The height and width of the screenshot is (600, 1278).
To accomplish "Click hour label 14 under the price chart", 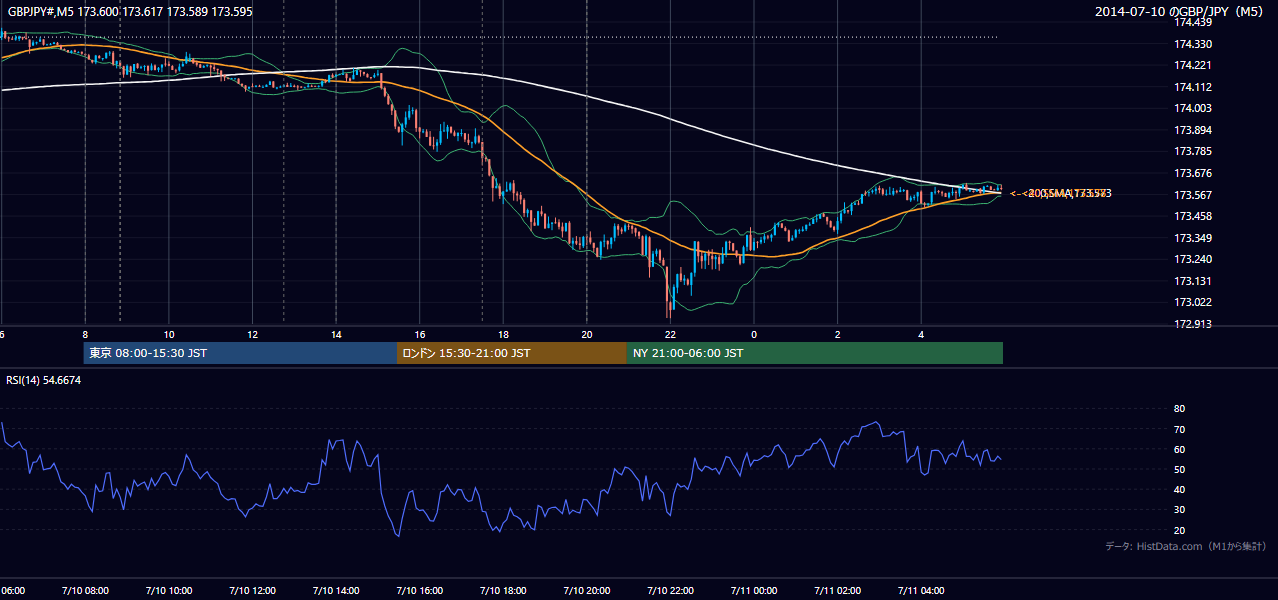I will click(x=336, y=335).
